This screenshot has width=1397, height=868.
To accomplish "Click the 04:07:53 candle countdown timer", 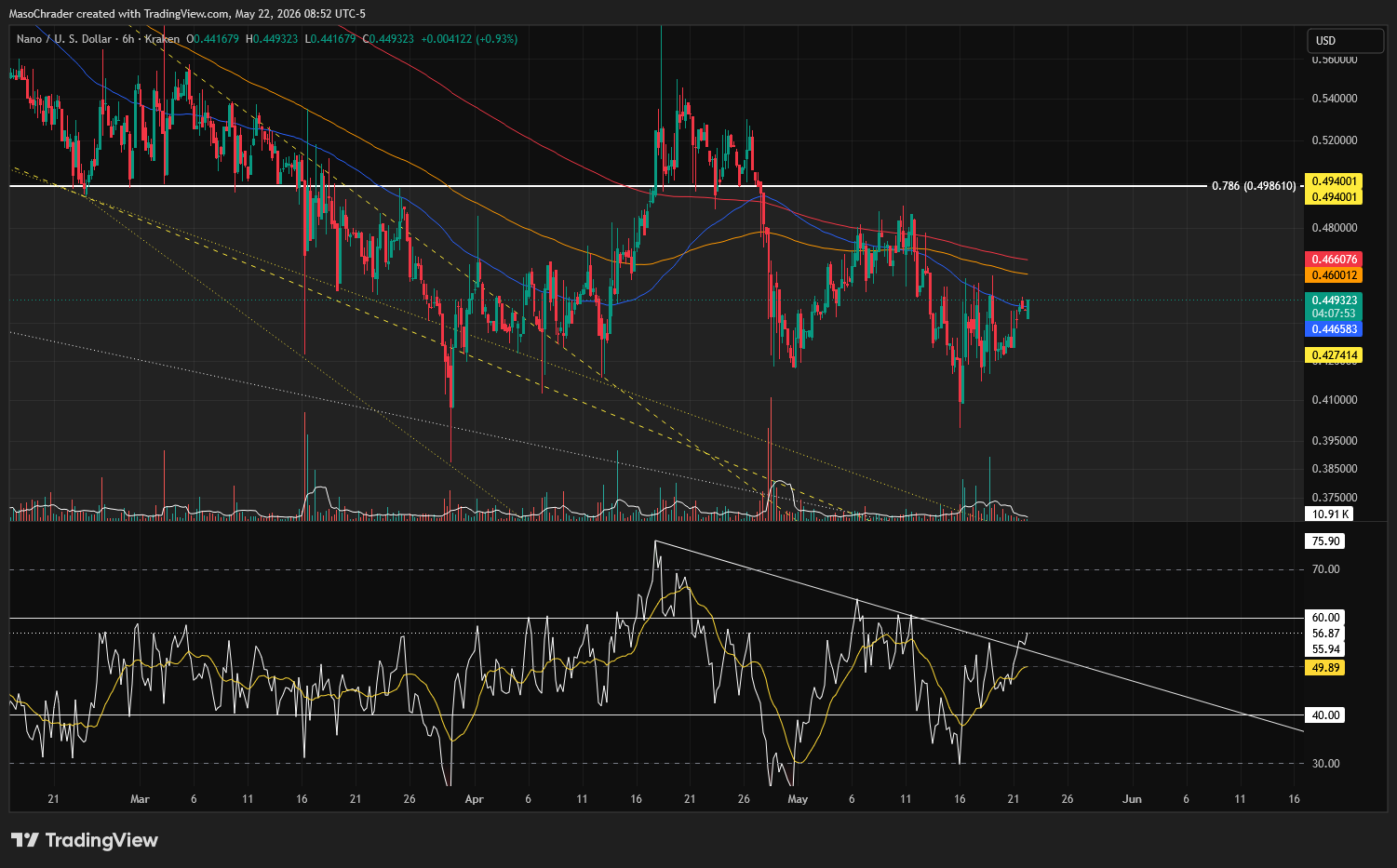I will [x=1335, y=314].
